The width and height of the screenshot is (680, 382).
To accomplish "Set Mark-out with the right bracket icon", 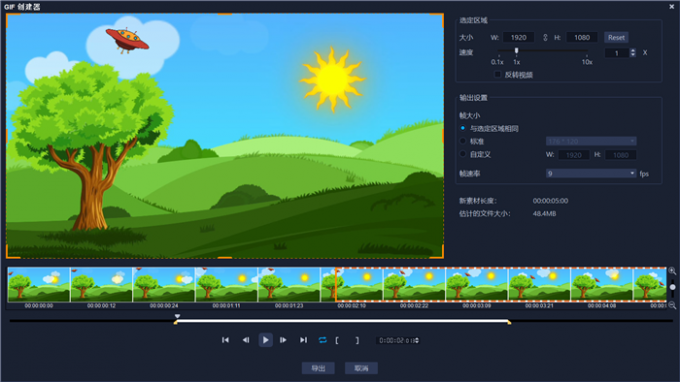I will pyautogui.click(x=357, y=340).
